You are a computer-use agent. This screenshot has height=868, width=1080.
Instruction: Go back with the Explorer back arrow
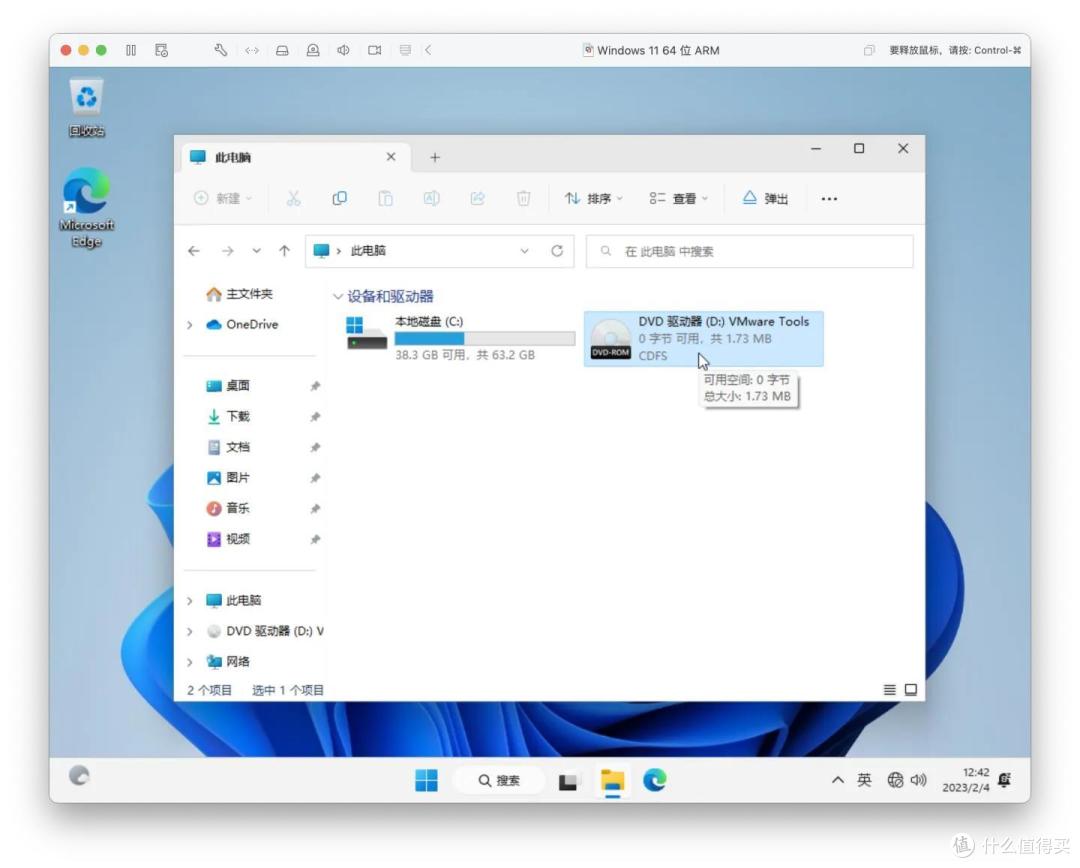[x=194, y=251]
